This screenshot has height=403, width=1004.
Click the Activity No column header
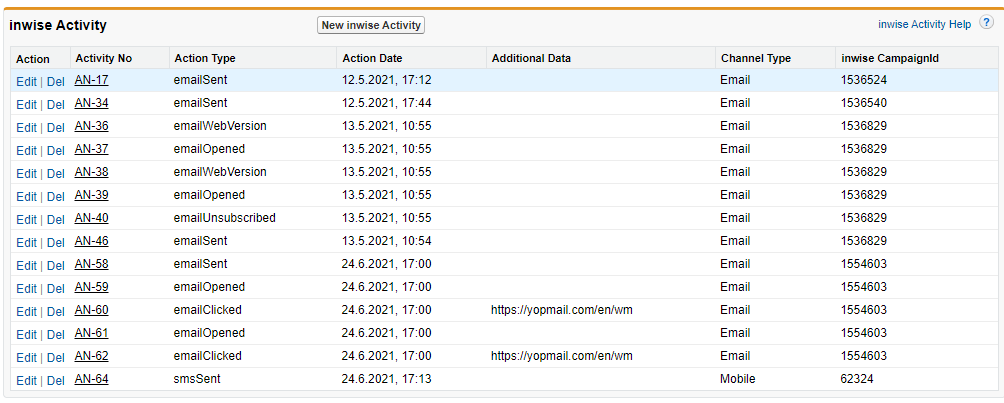[104, 58]
